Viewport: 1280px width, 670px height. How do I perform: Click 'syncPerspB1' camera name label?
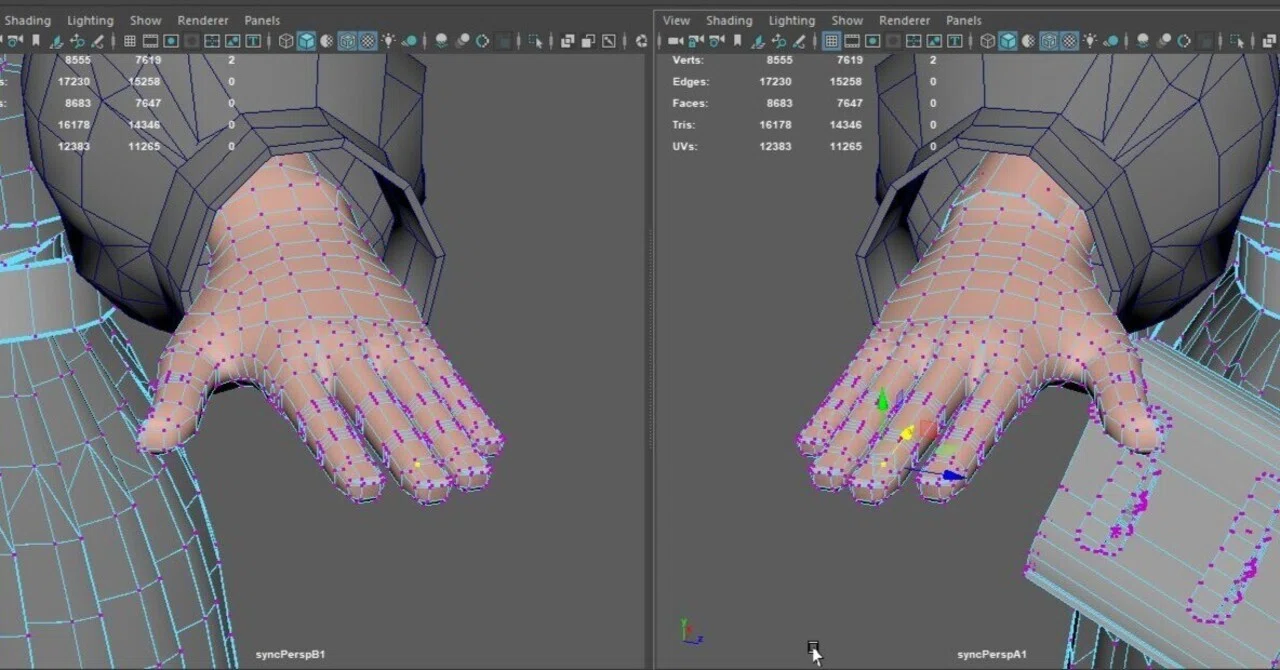(290, 654)
